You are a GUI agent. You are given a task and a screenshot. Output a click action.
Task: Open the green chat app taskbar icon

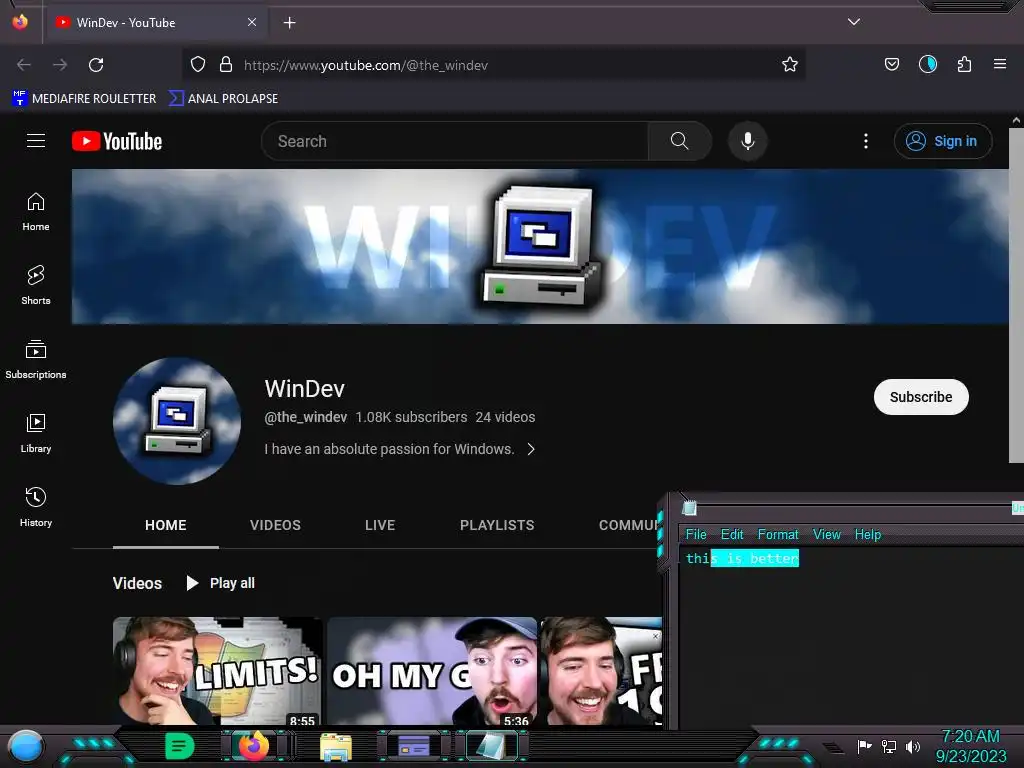click(x=180, y=746)
